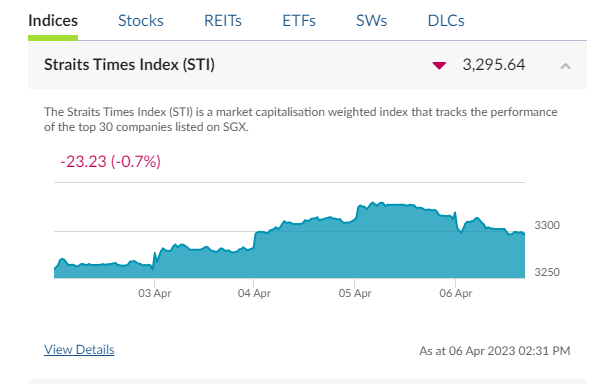
Task: Click the 04 Apr axis label
Action: pos(254,293)
